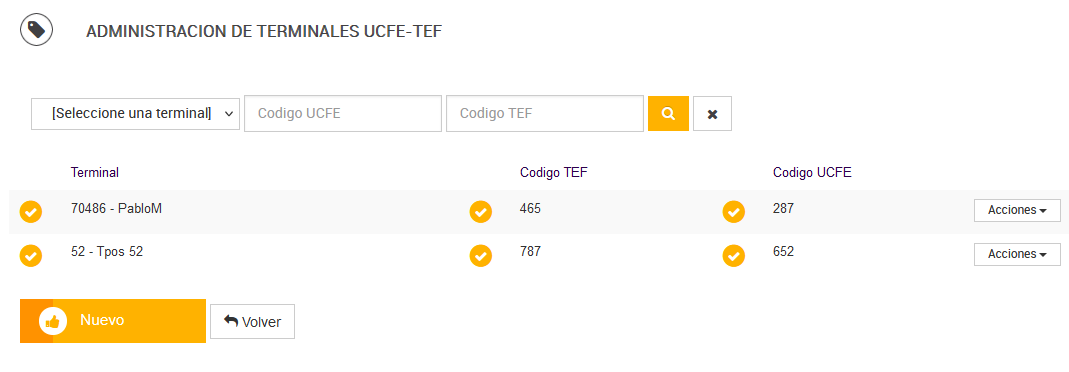The image size is (1069, 372).
Task: Create a new terminal with Nuevo
Action: (x=112, y=321)
